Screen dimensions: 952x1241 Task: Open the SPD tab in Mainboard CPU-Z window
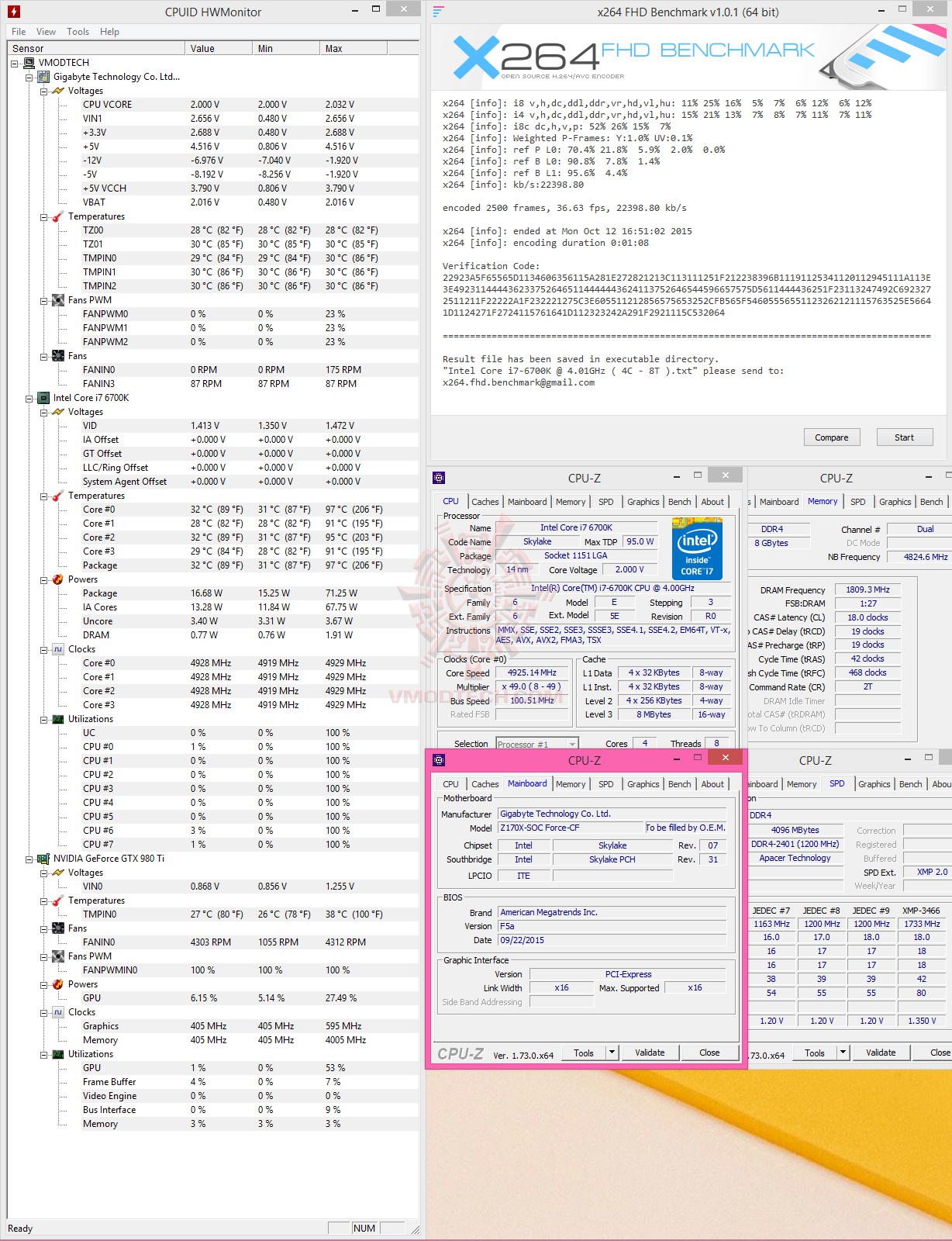[x=606, y=784]
